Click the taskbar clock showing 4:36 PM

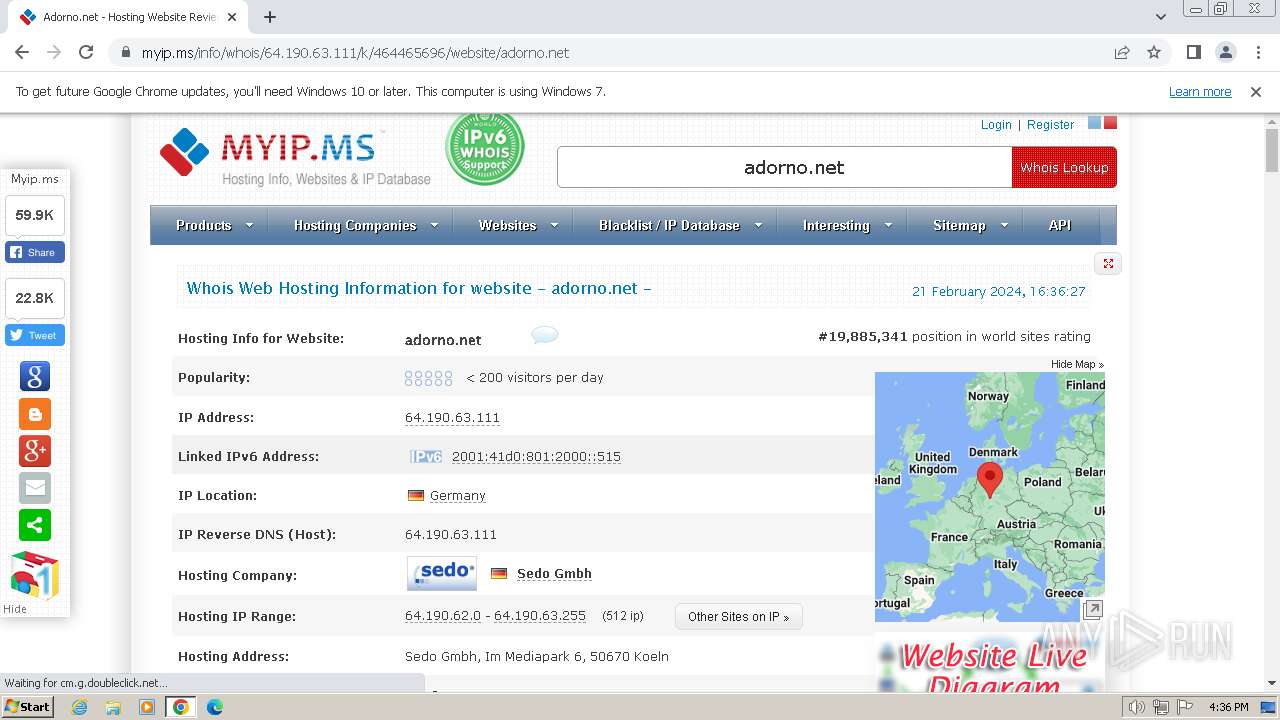[x=1228, y=707]
